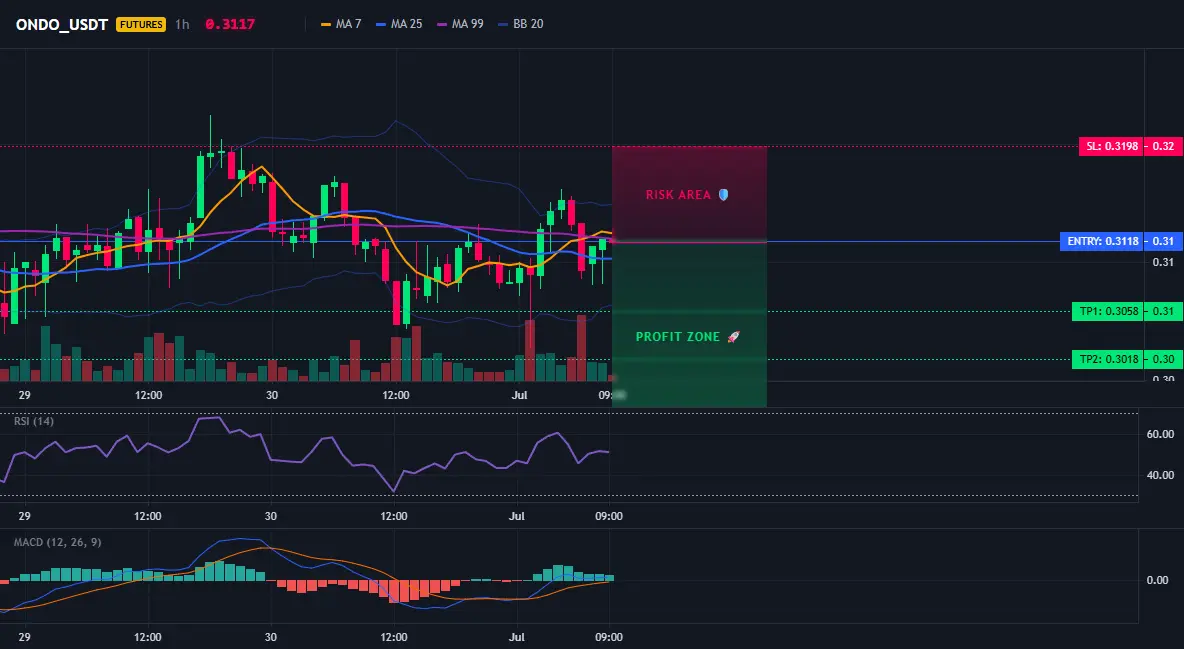Click the FUTURES badge
Viewport: 1184px width, 649px height.
coord(141,24)
